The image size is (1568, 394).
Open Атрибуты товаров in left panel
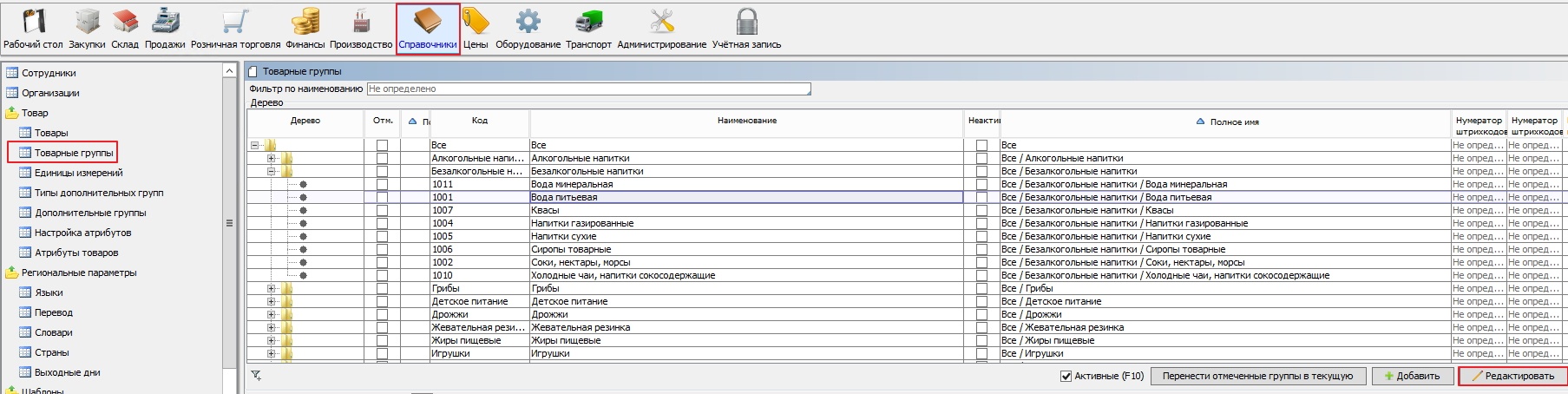pyautogui.click(x=76, y=253)
